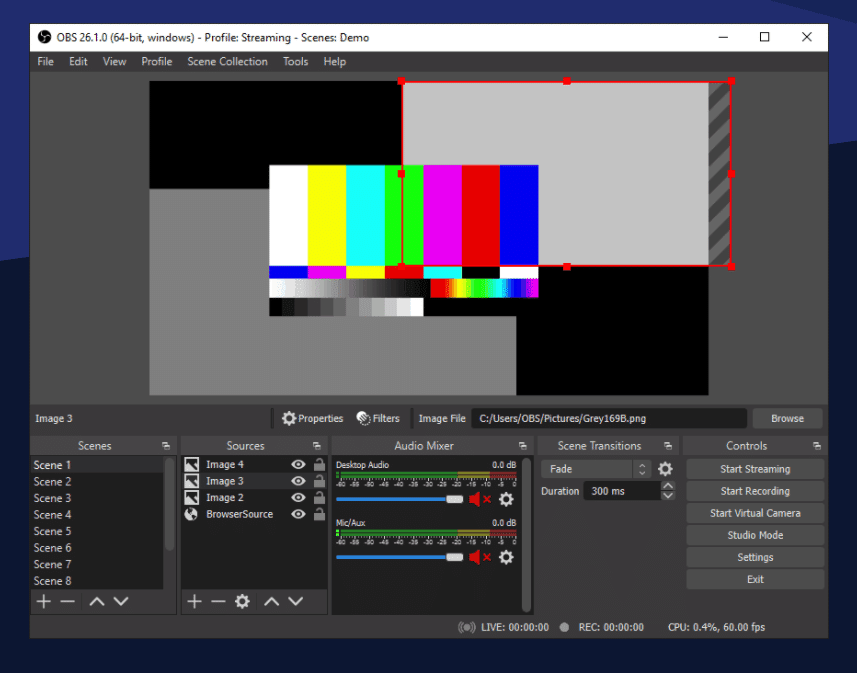The width and height of the screenshot is (857, 673).
Task: Toggle visibility of Image 2 source
Action: (298, 498)
